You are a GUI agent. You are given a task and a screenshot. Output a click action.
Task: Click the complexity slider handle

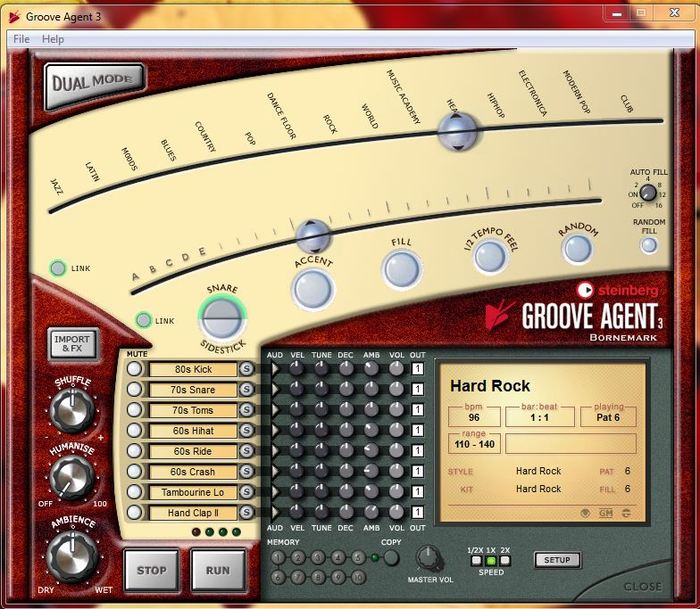tap(313, 236)
